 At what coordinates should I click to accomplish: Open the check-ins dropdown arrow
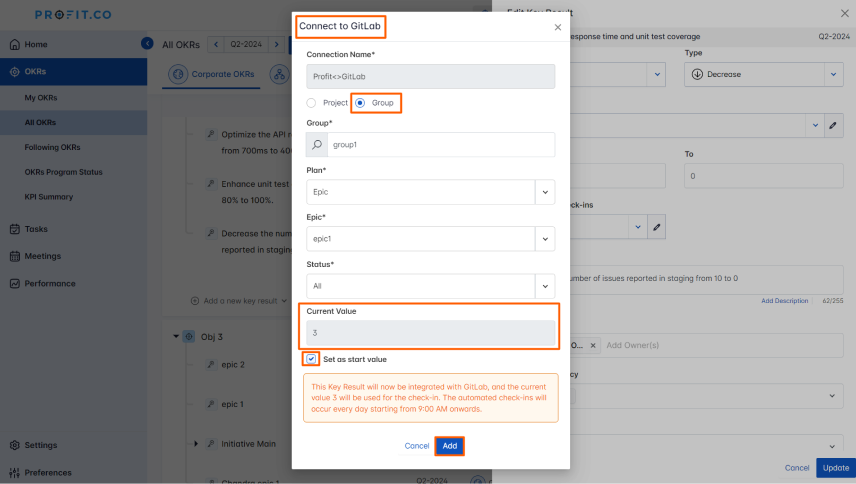tap(638, 227)
